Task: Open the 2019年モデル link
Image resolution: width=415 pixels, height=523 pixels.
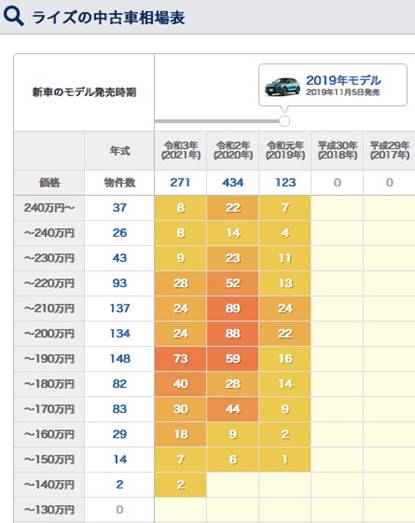Action: 343,80
